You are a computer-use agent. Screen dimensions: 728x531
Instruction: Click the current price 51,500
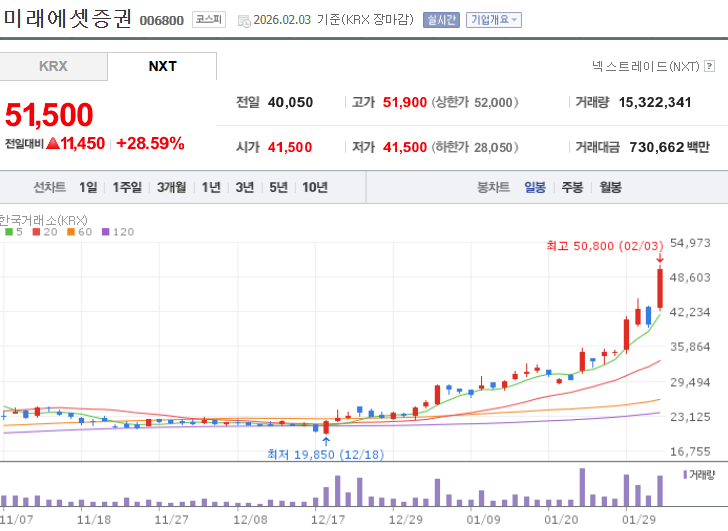[x=49, y=115]
